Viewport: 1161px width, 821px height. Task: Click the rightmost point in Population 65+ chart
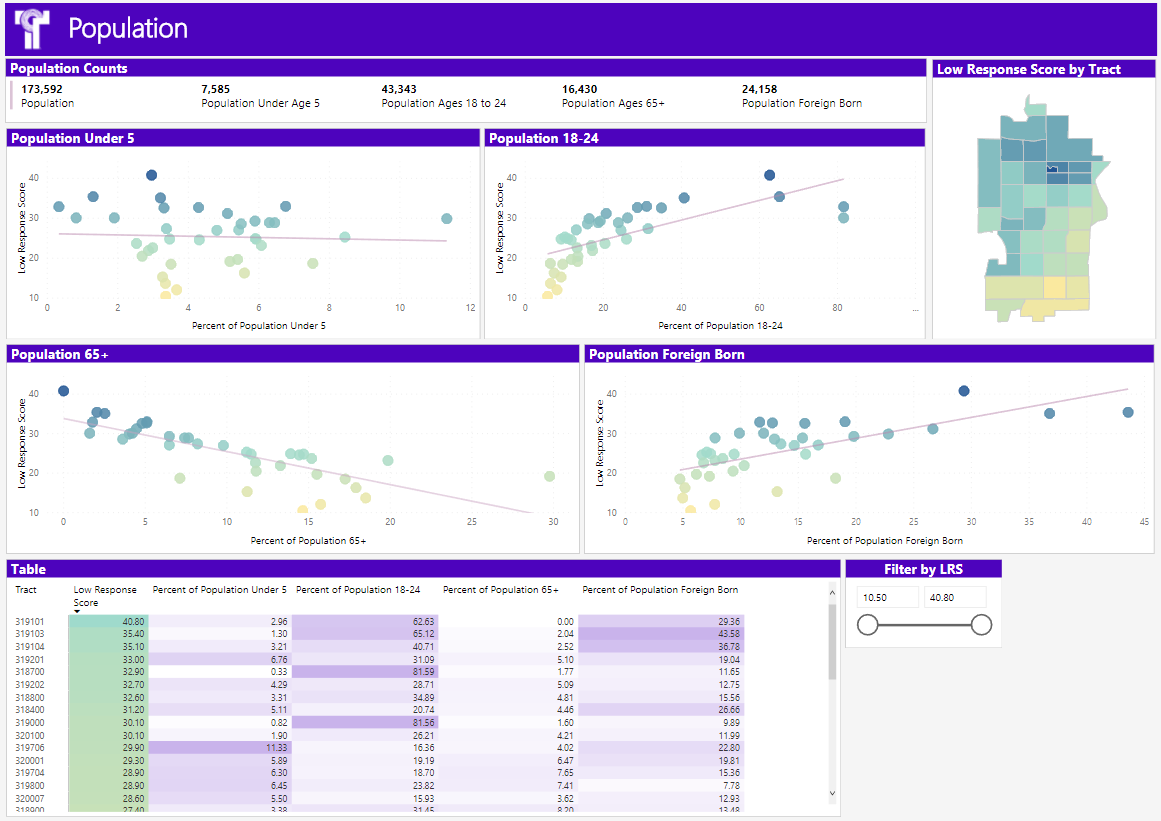click(x=549, y=477)
